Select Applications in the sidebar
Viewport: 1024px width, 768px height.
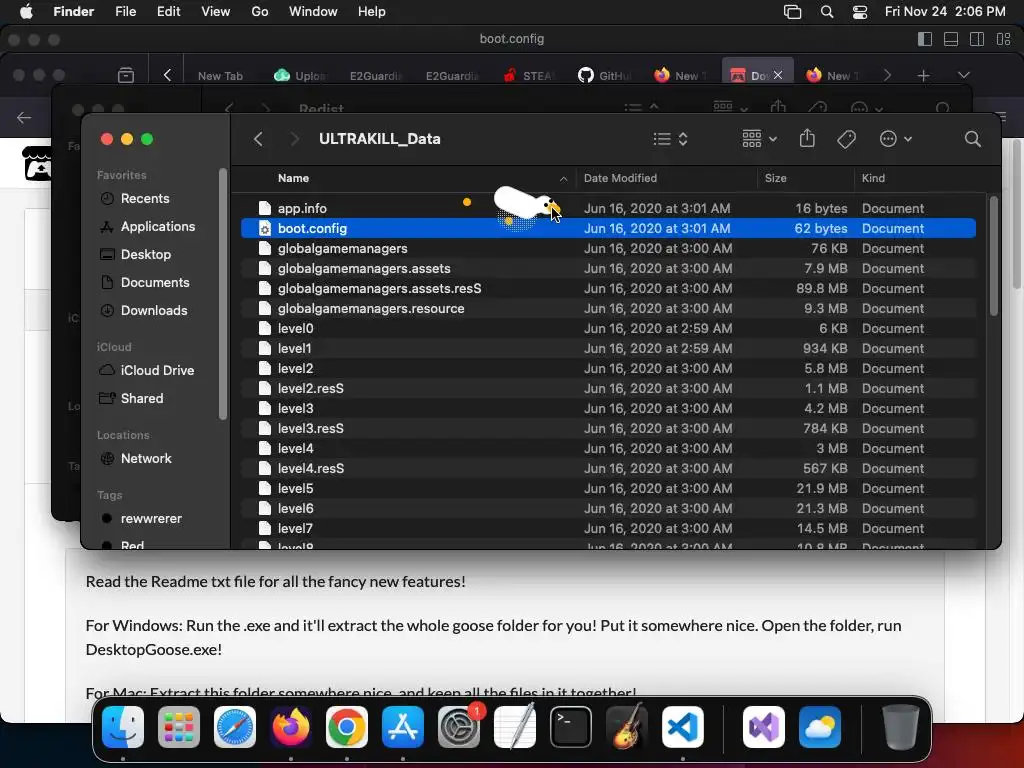[157, 227]
